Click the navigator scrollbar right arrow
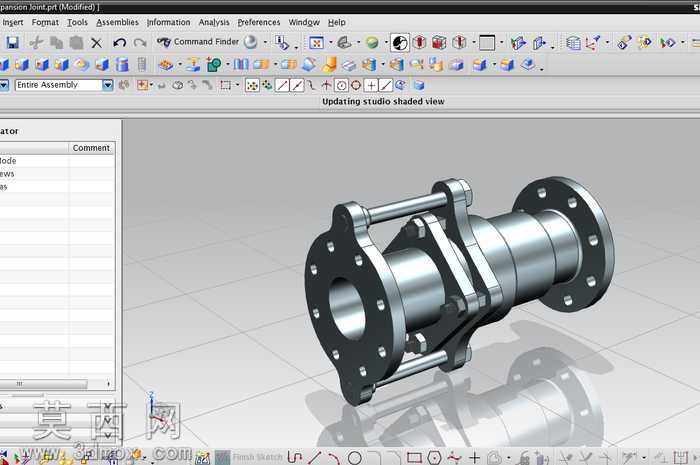Screen dimensions: 700x465 coord(108,384)
